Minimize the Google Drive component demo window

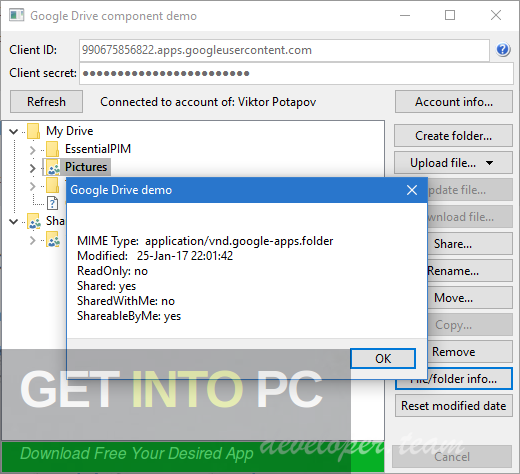[405, 15]
